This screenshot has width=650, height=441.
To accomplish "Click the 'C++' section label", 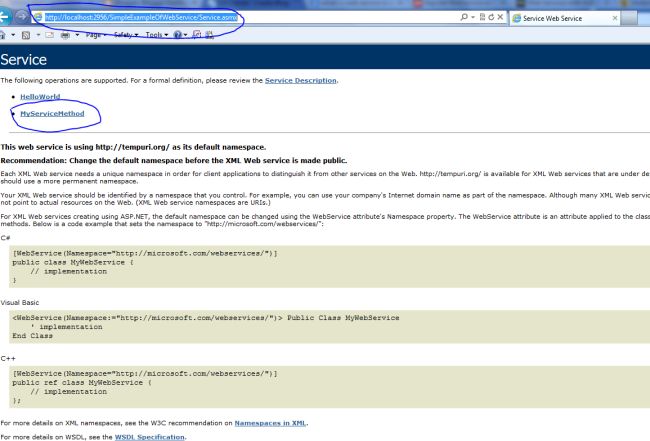I will [x=8, y=359].
